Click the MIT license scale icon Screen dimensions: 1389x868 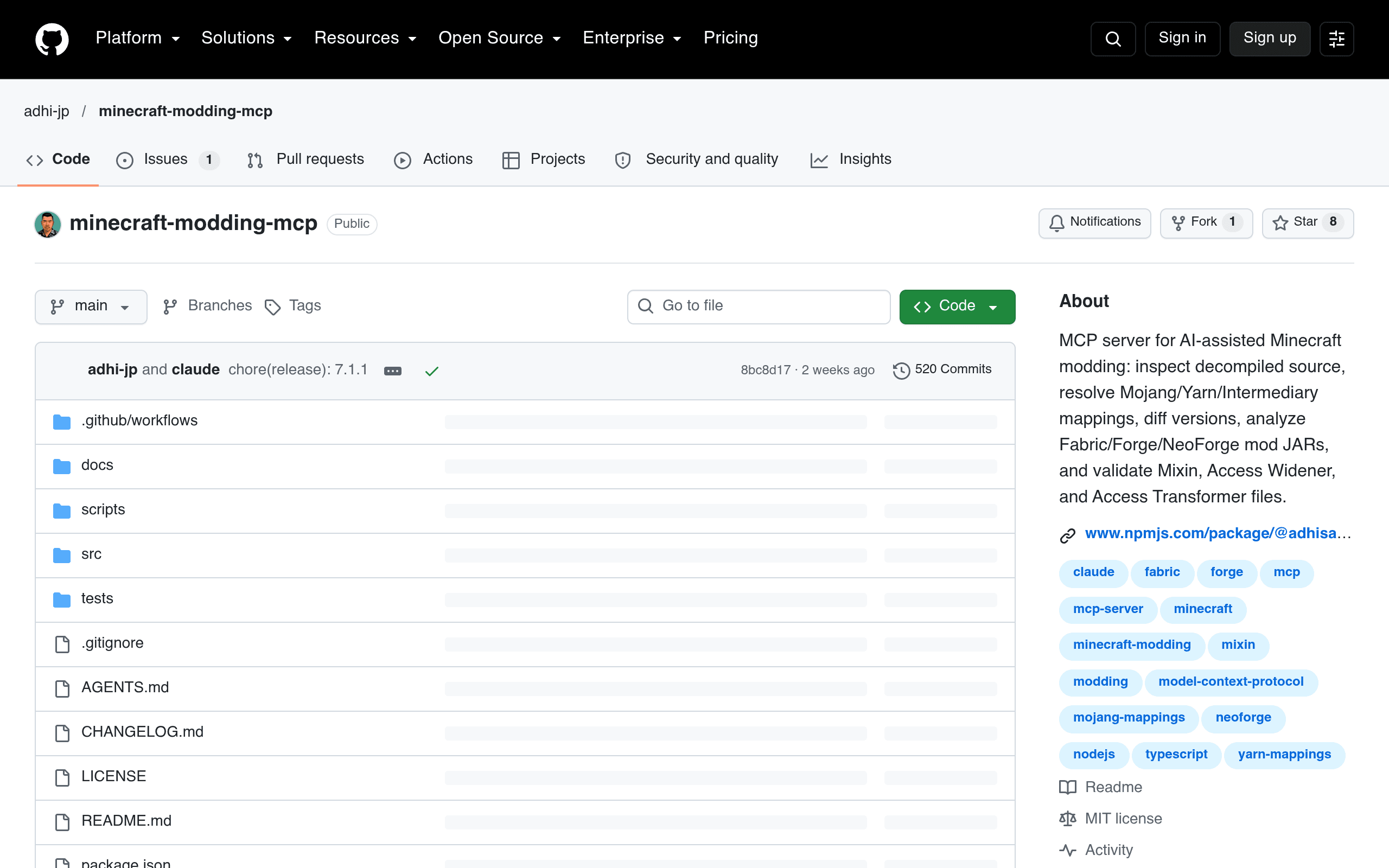1068,819
